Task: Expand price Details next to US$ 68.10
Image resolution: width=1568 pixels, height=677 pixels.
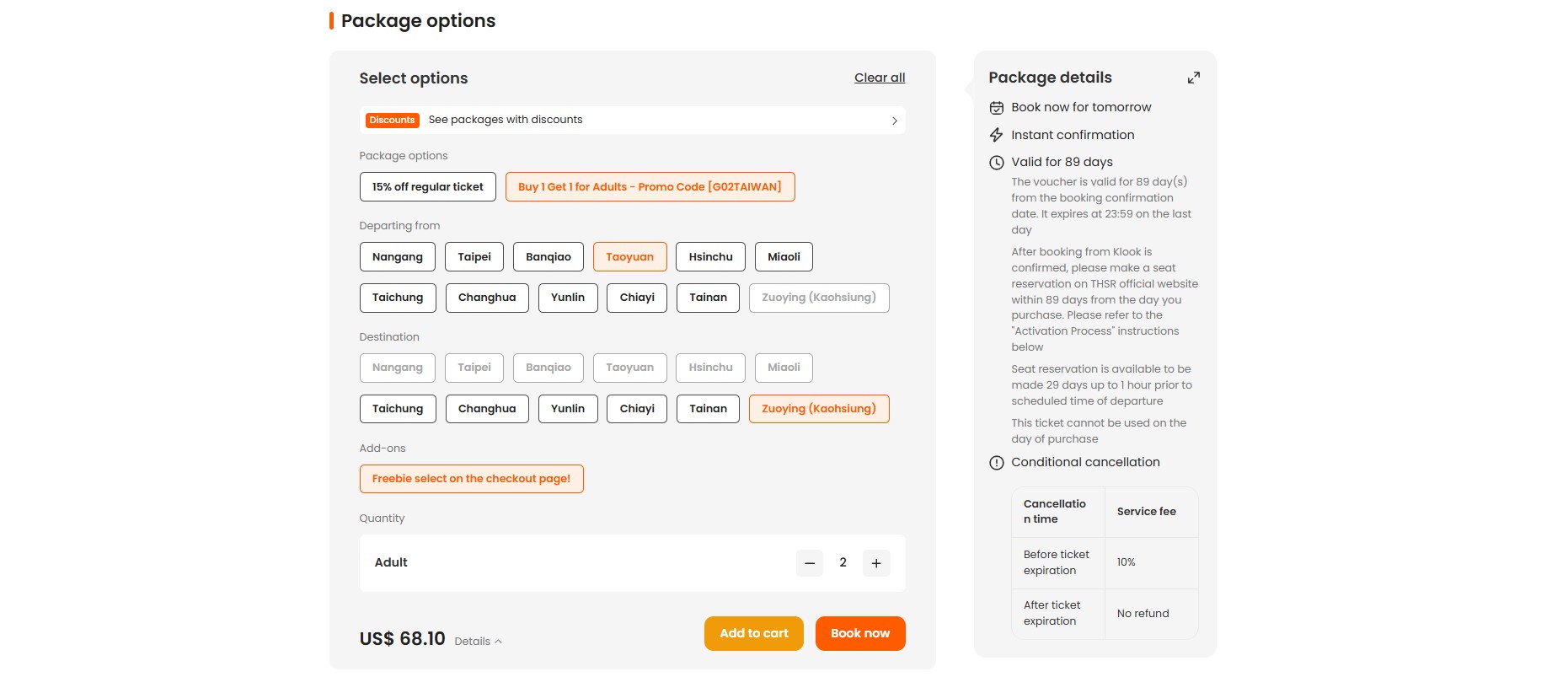Action: (x=478, y=642)
